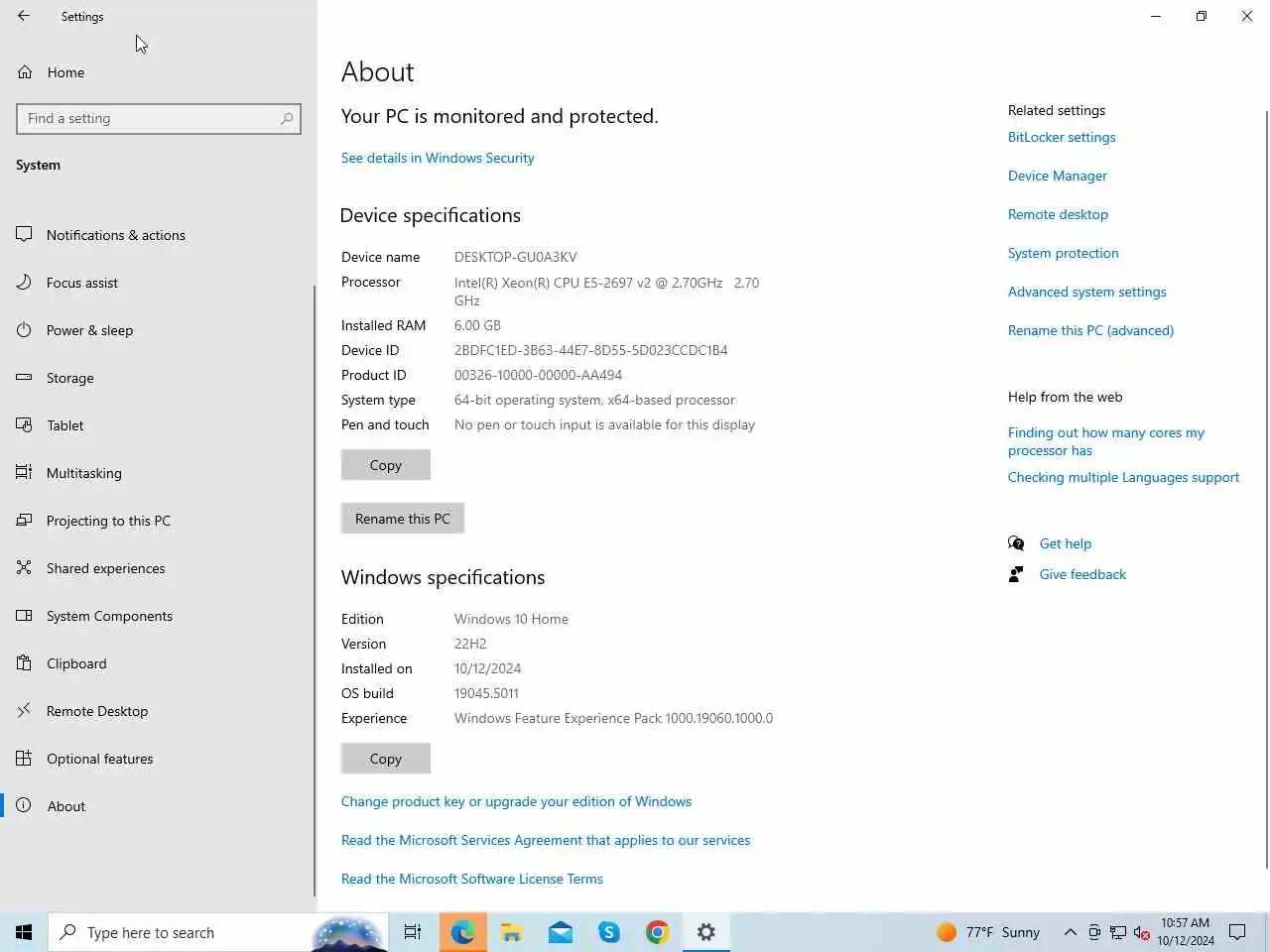Click the Home icon in sidebar

pyautogui.click(x=25, y=72)
